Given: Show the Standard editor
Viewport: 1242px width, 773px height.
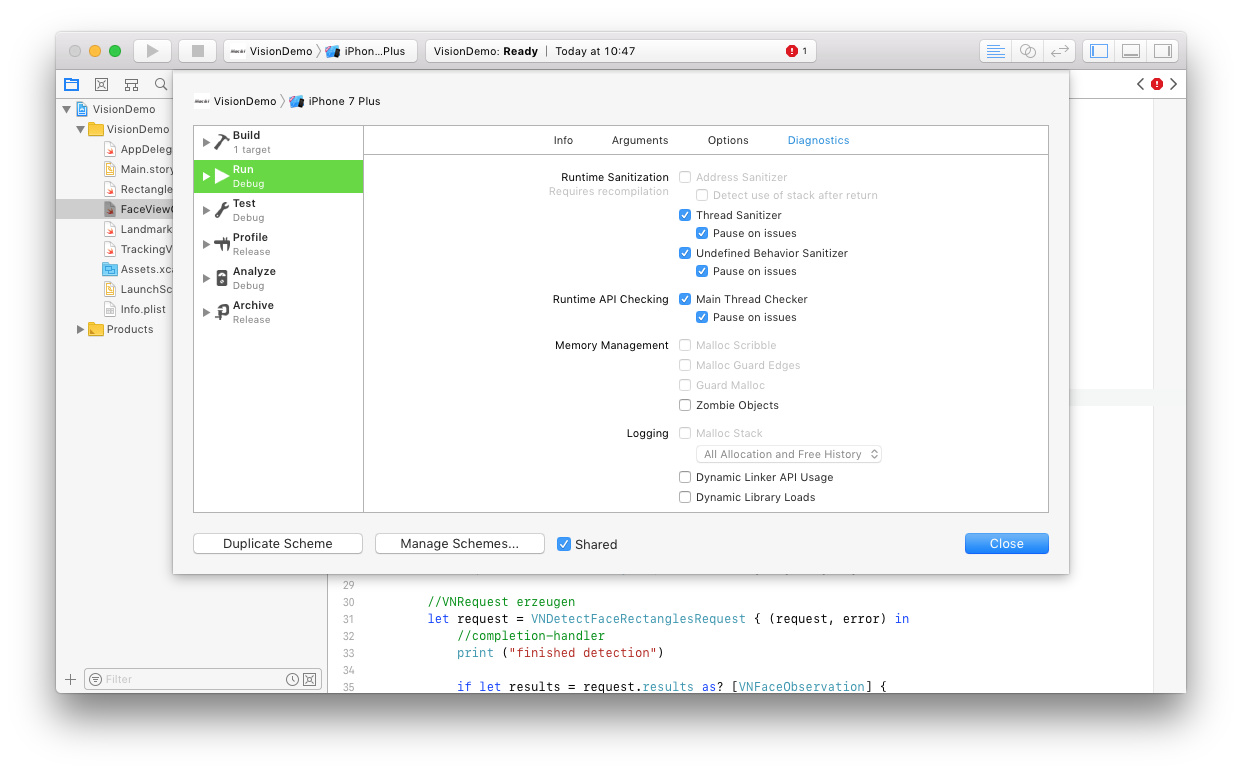Looking at the screenshot, I should point(995,51).
